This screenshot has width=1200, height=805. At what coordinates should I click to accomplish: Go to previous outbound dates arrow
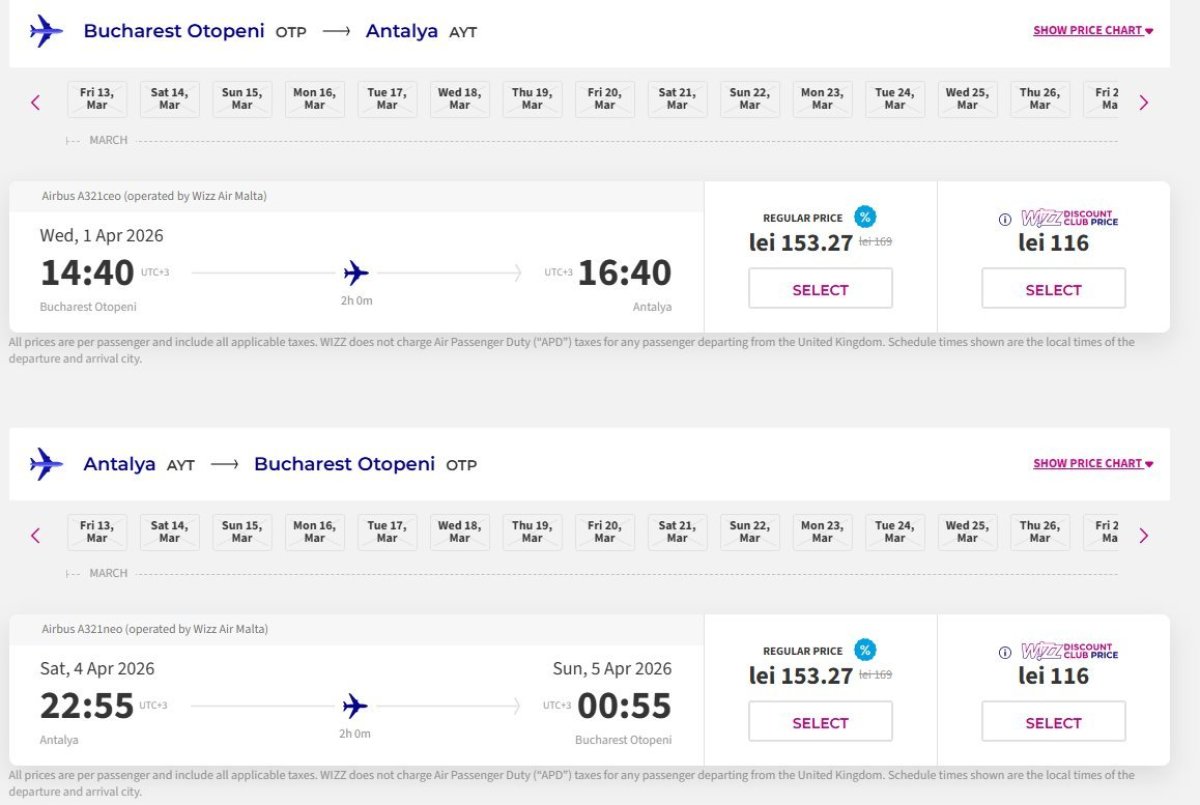click(x=36, y=102)
